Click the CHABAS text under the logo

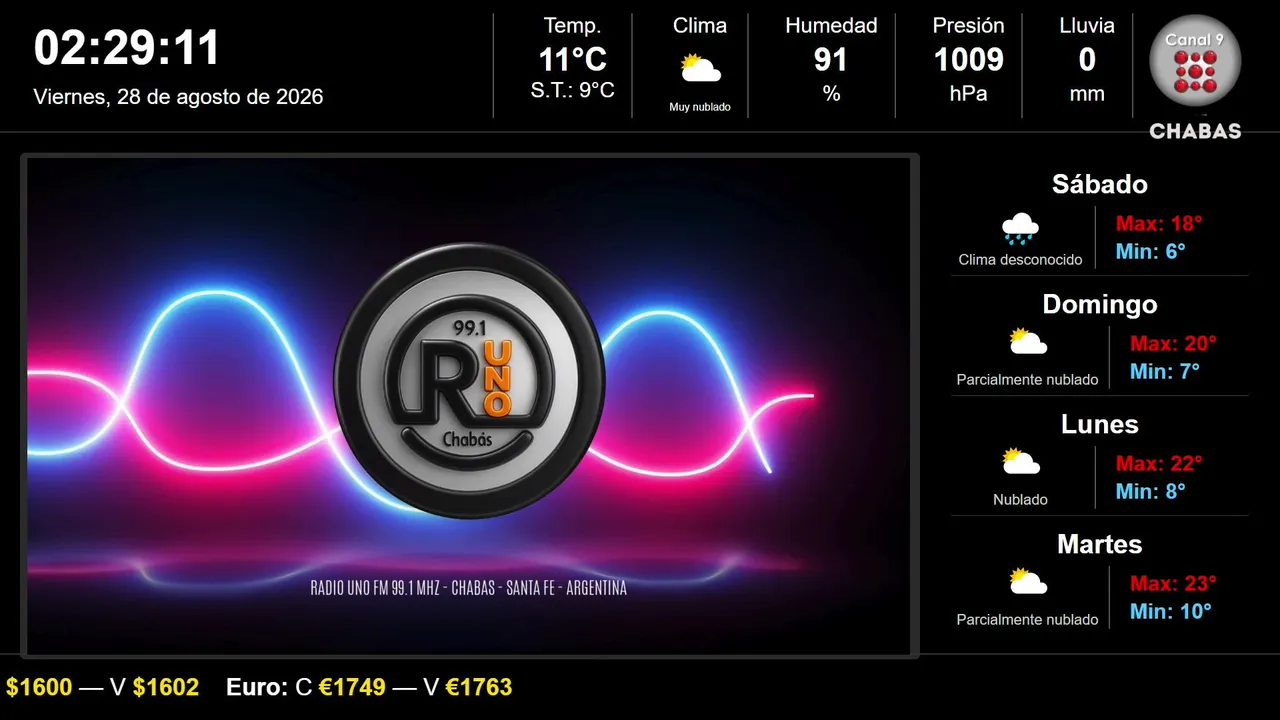click(1195, 131)
